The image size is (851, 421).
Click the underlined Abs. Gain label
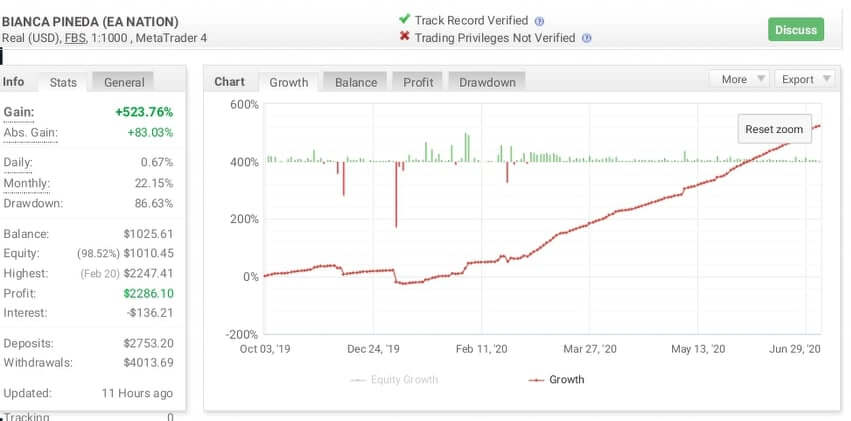point(31,133)
